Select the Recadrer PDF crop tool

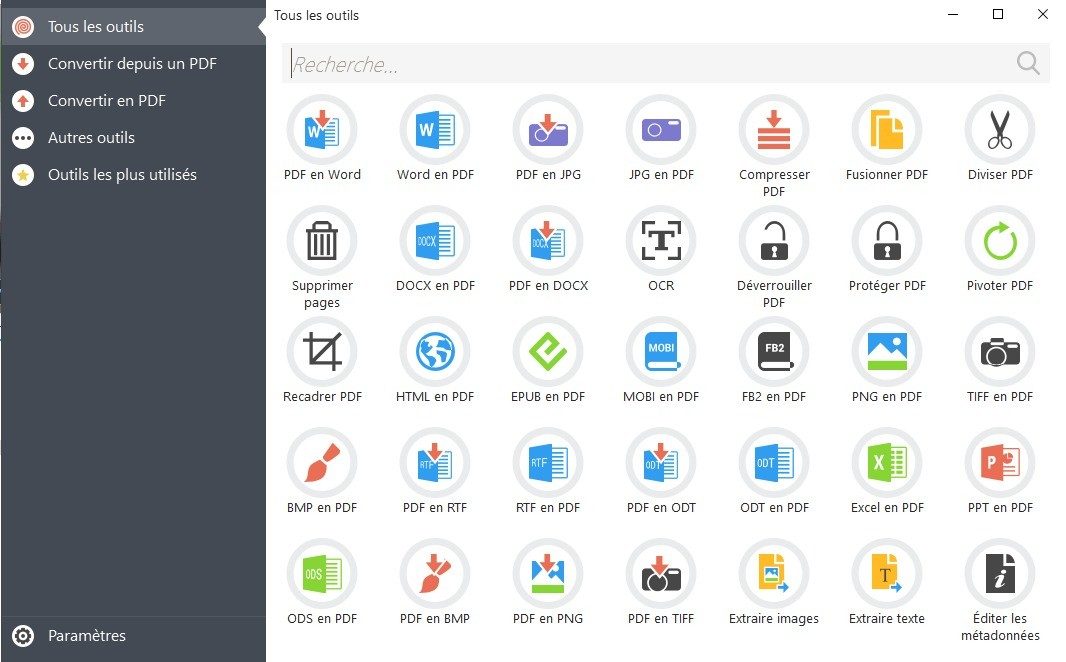click(x=322, y=351)
